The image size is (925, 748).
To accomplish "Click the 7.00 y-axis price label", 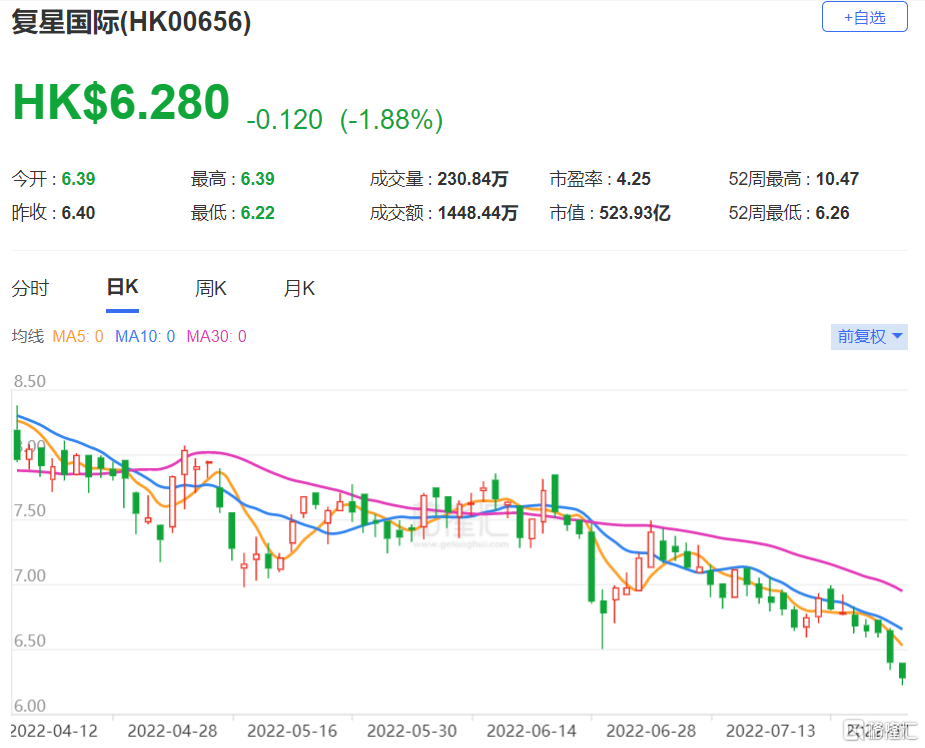I will tap(29, 576).
